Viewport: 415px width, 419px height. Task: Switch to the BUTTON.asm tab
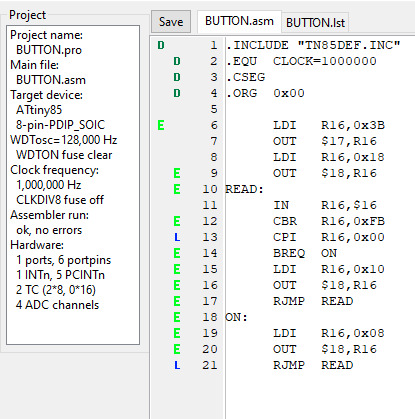pos(239,21)
